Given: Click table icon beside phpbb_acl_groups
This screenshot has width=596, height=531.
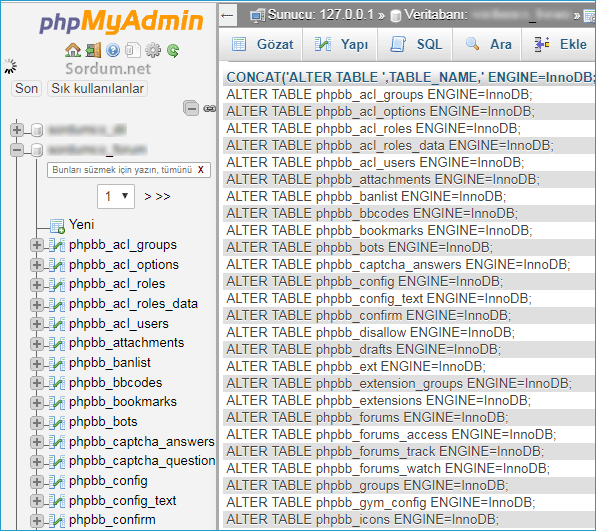Looking at the screenshot, I should [x=57, y=245].
